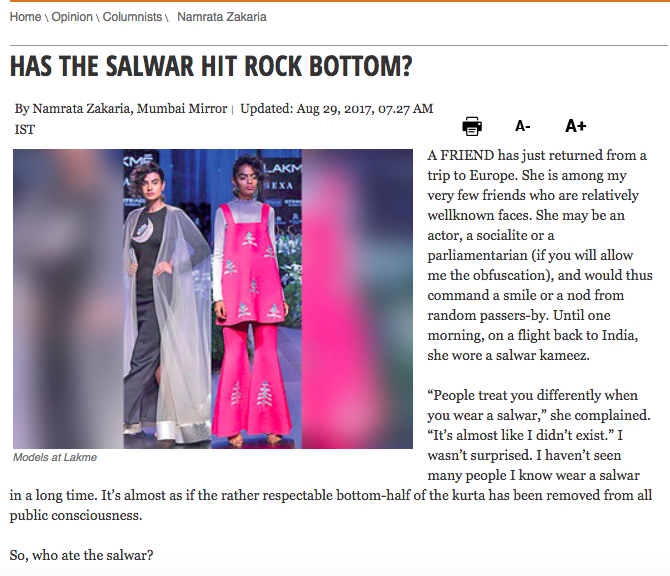
Task: Go to the Home breadcrumb link
Action: pos(25,17)
